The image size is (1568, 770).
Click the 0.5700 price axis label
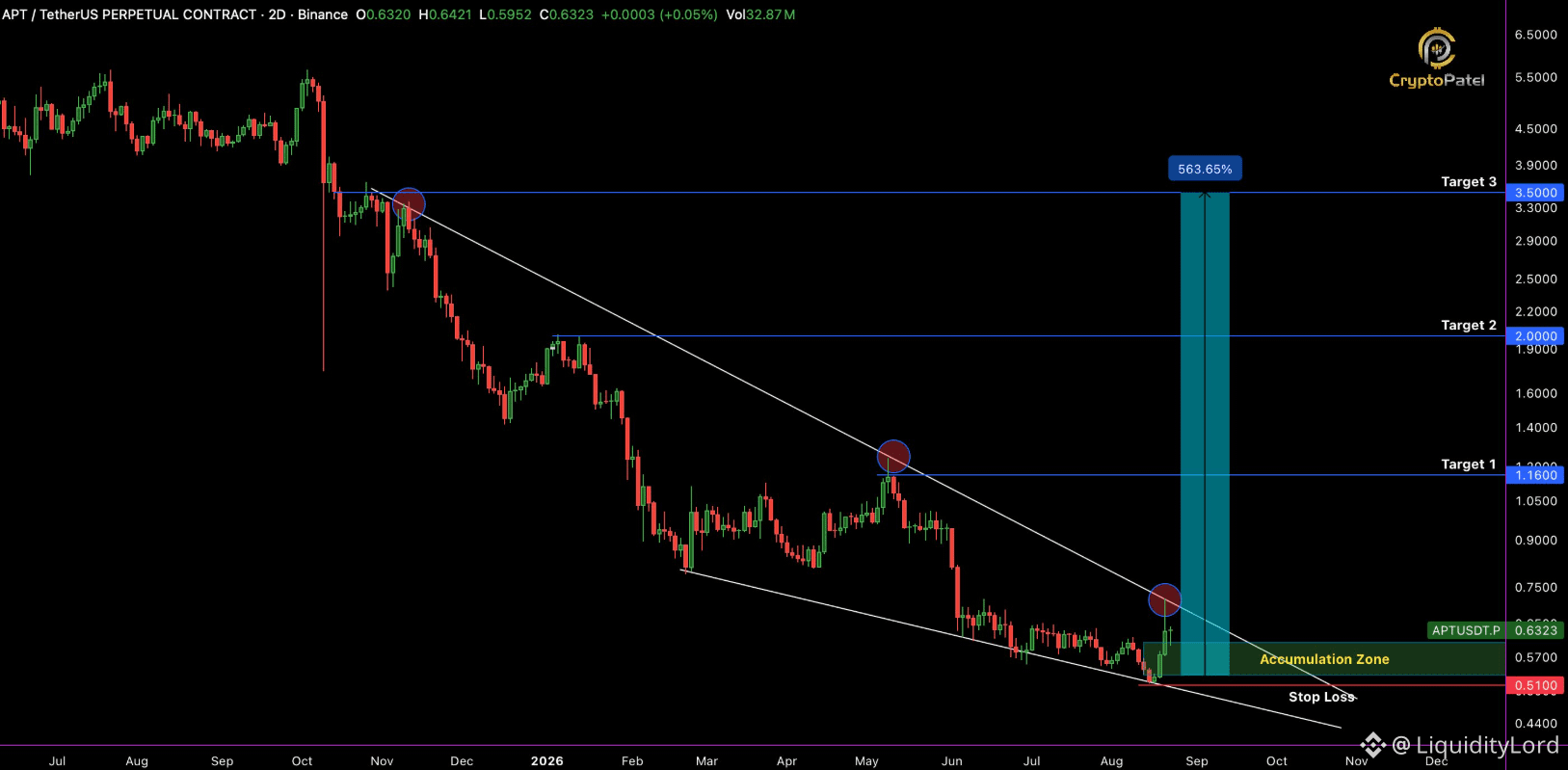pos(1535,657)
